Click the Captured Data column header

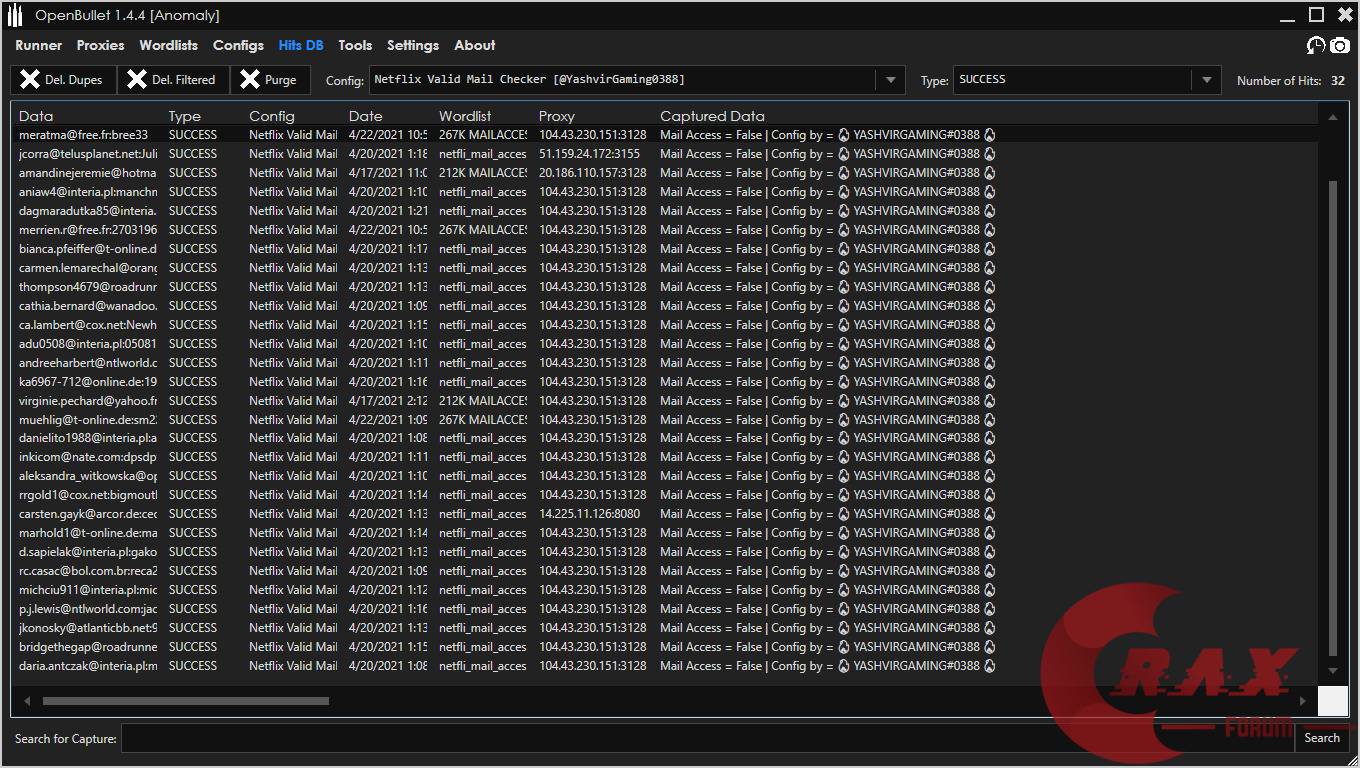click(712, 116)
